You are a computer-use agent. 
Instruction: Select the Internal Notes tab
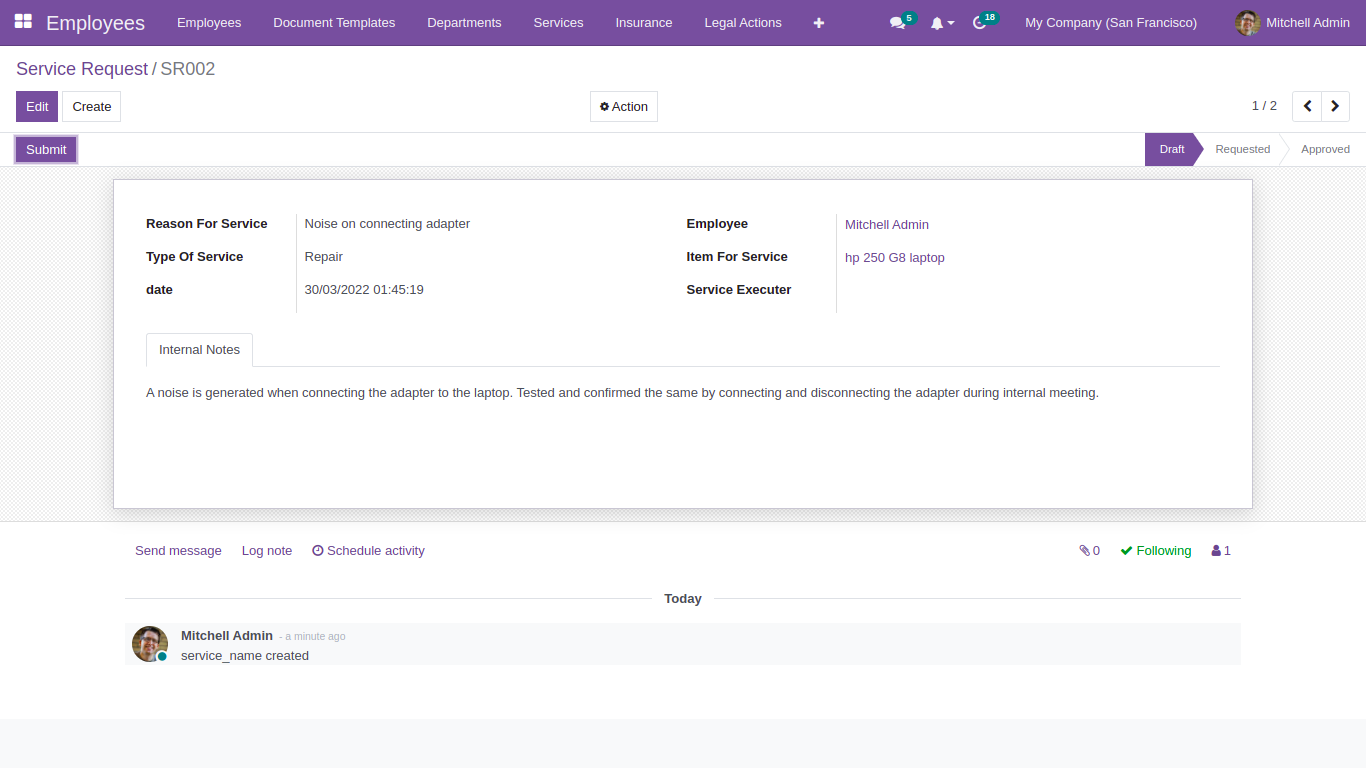pos(199,349)
